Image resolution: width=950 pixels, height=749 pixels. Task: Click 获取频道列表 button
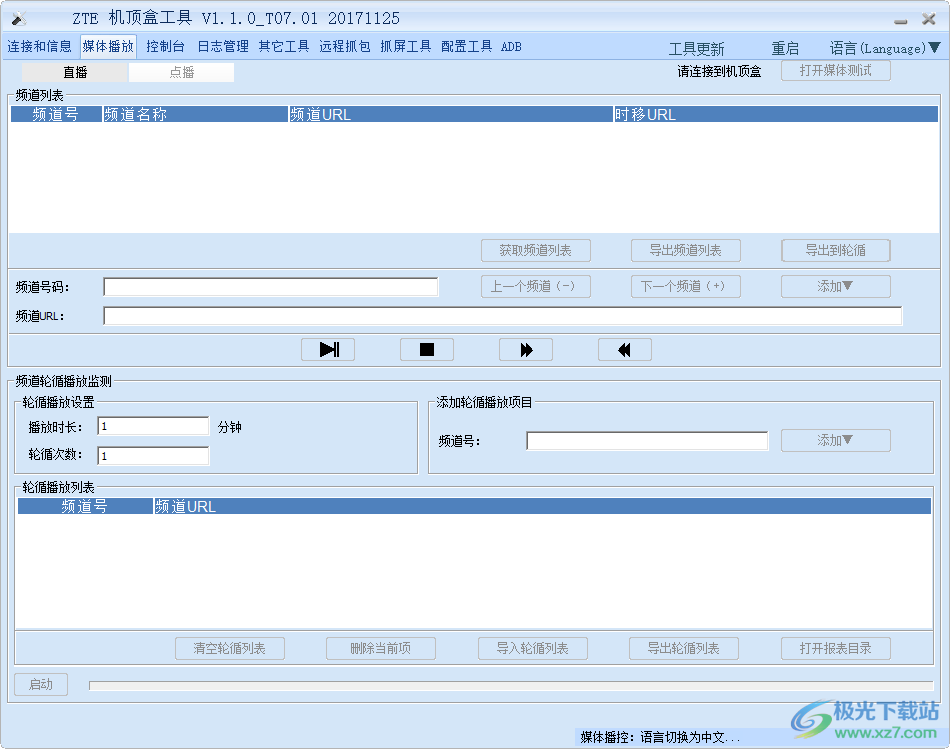coord(536,250)
